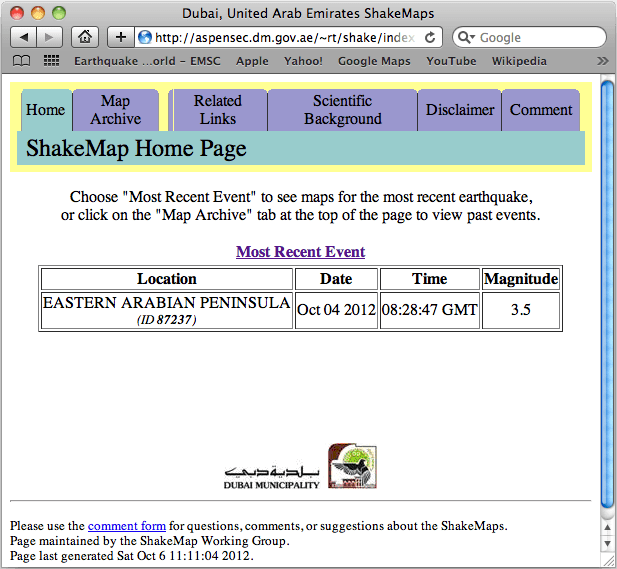Click the 3.5 magnitude cell
Screen dimensions: 617x569
pyautogui.click(x=521, y=310)
